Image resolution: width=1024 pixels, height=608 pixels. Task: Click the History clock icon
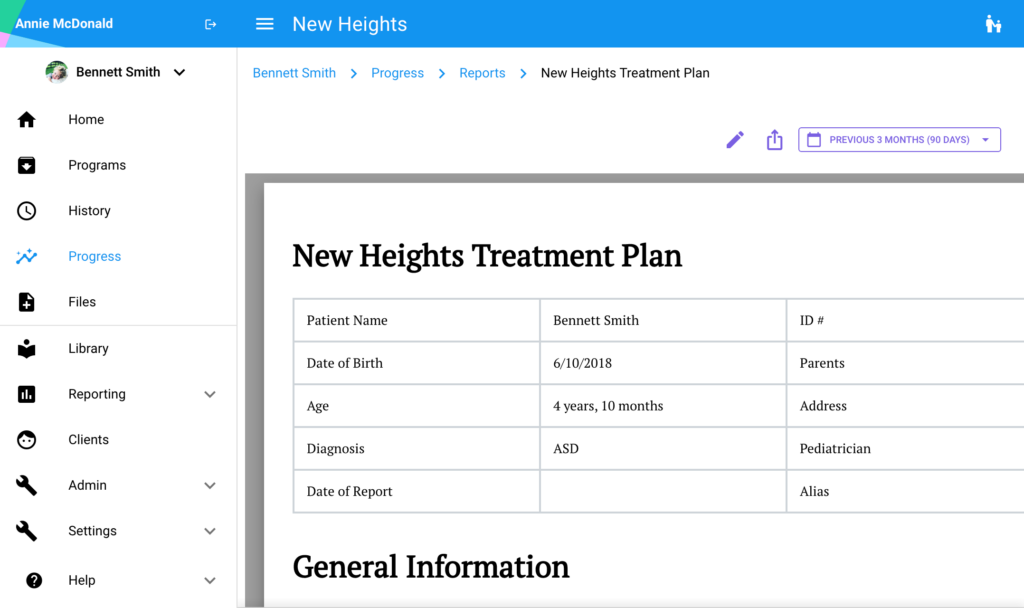27,211
